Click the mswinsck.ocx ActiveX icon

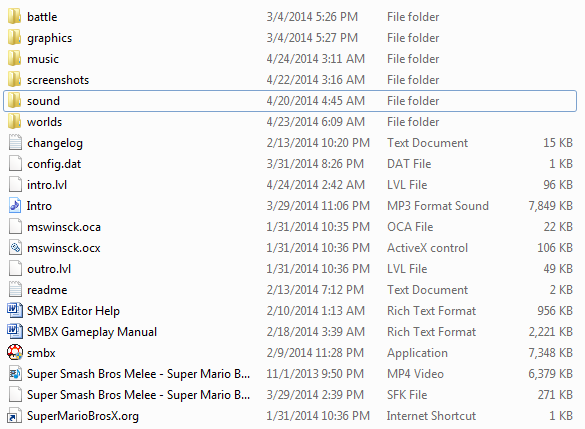click(15, 248)
